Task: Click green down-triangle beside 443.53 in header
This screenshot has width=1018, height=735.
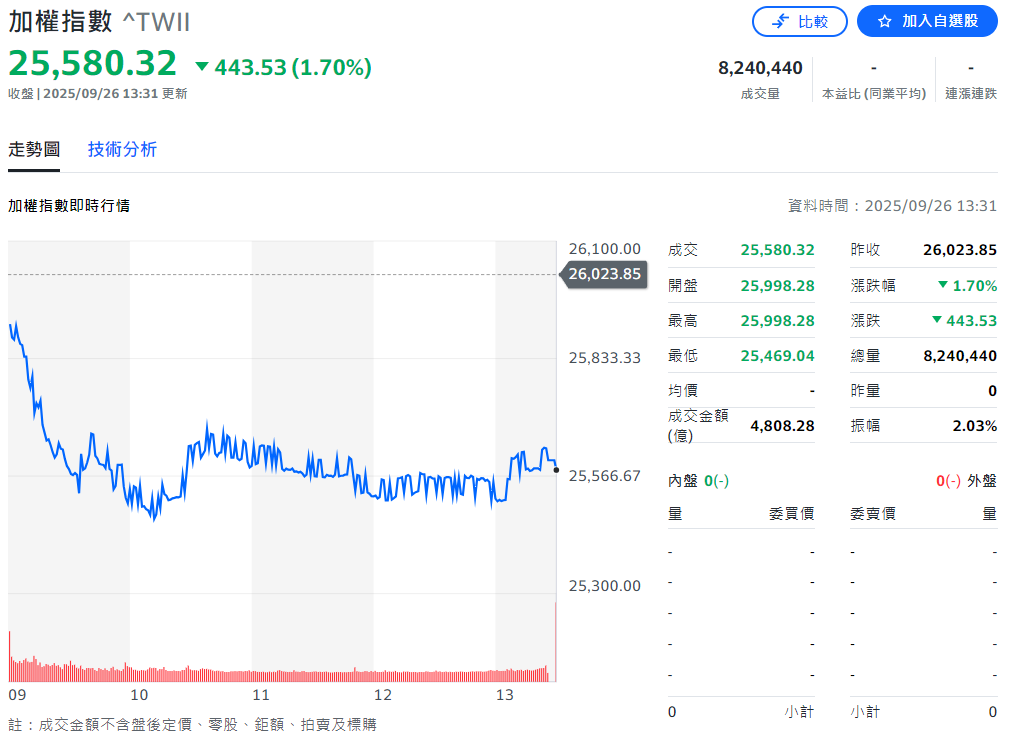Action: [x=202, y=67]
